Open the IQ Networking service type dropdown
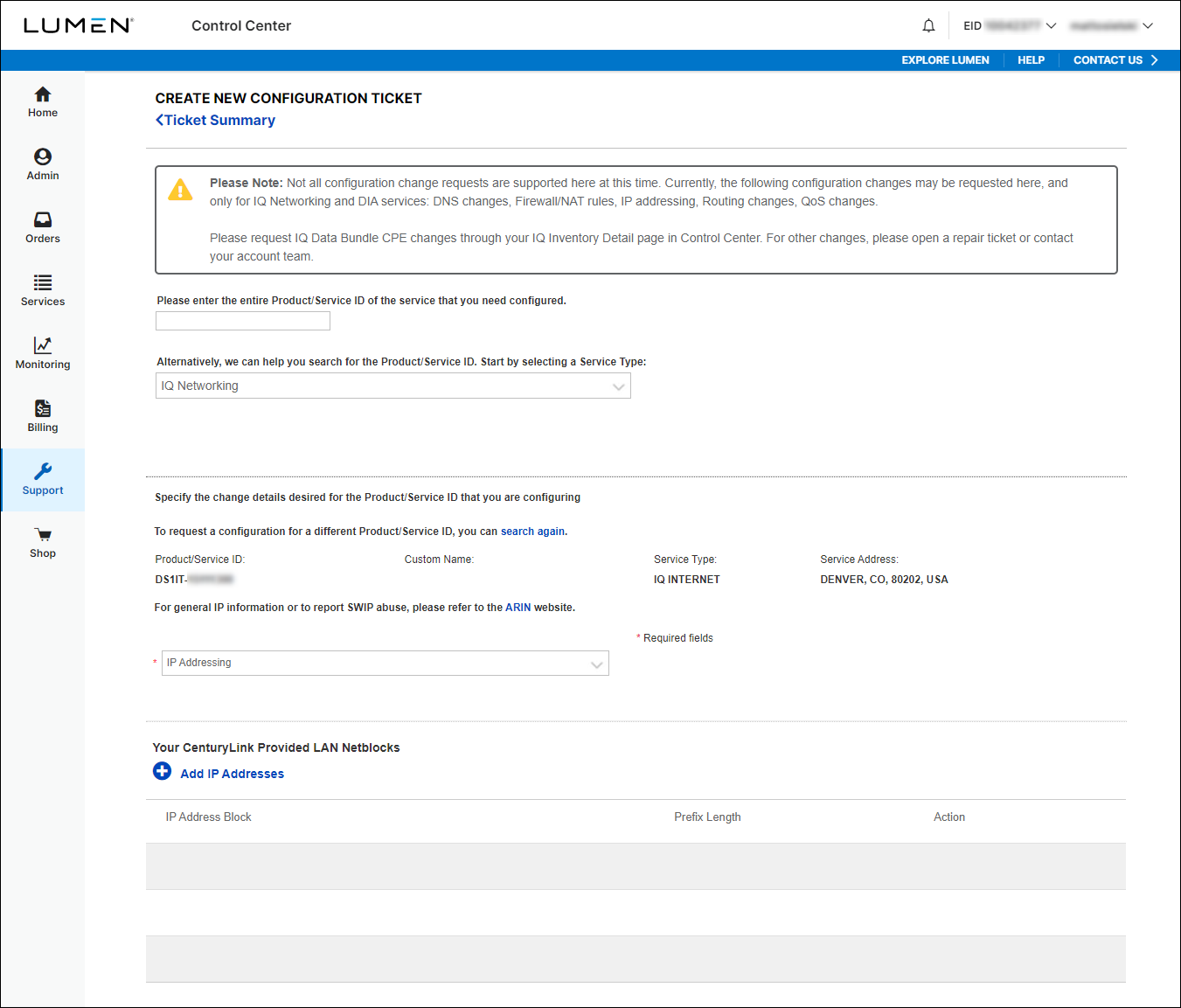 (x=393, y=386)
